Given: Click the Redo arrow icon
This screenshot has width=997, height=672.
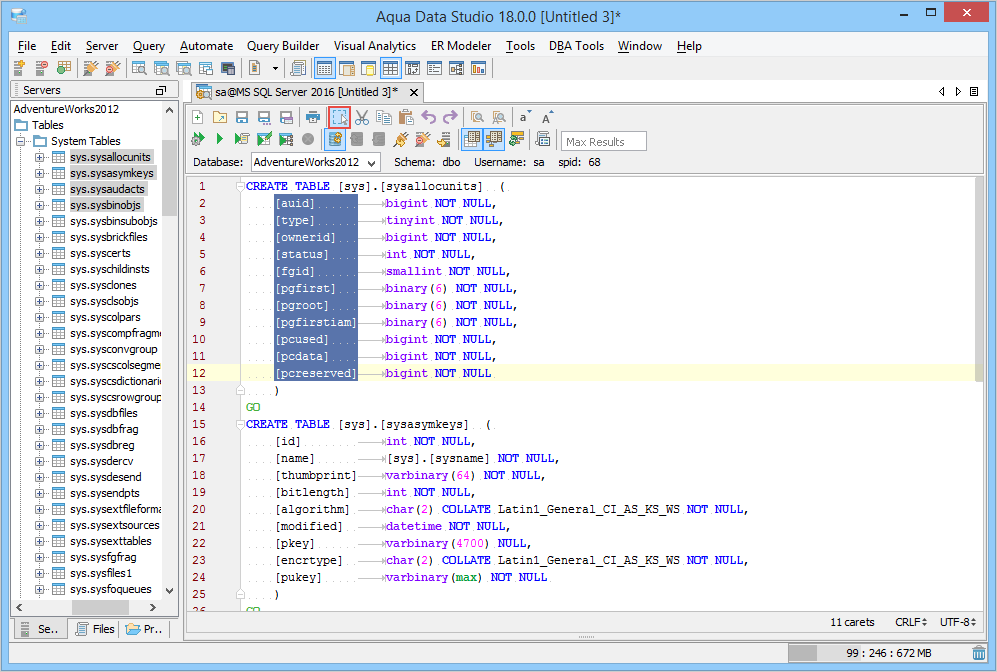Looking at the screenshot, I should pos(450,117).
